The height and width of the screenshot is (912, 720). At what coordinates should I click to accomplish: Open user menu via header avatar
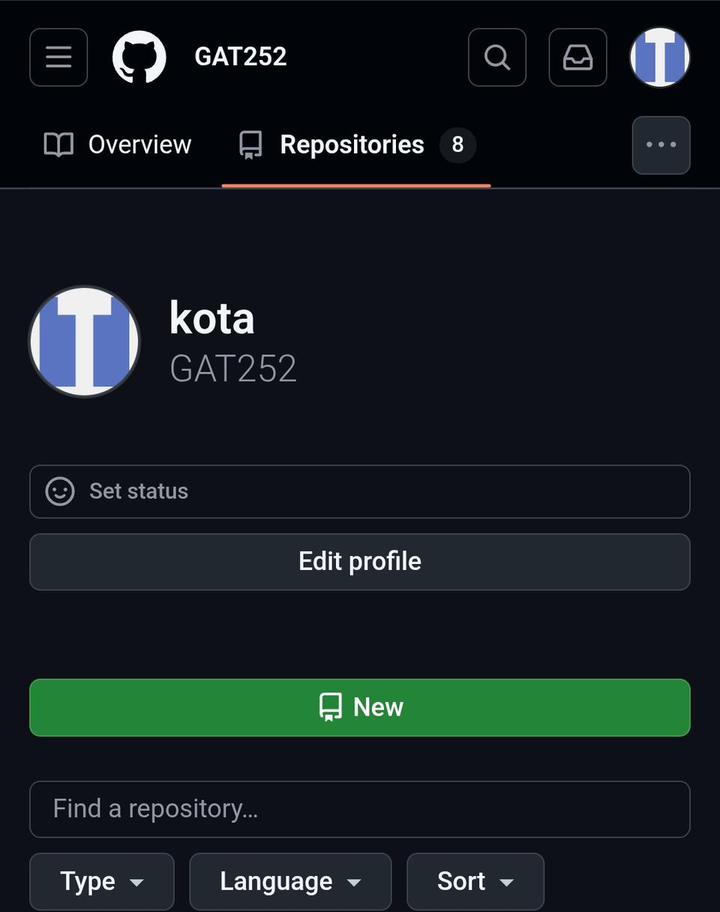[x=660, y=57]
